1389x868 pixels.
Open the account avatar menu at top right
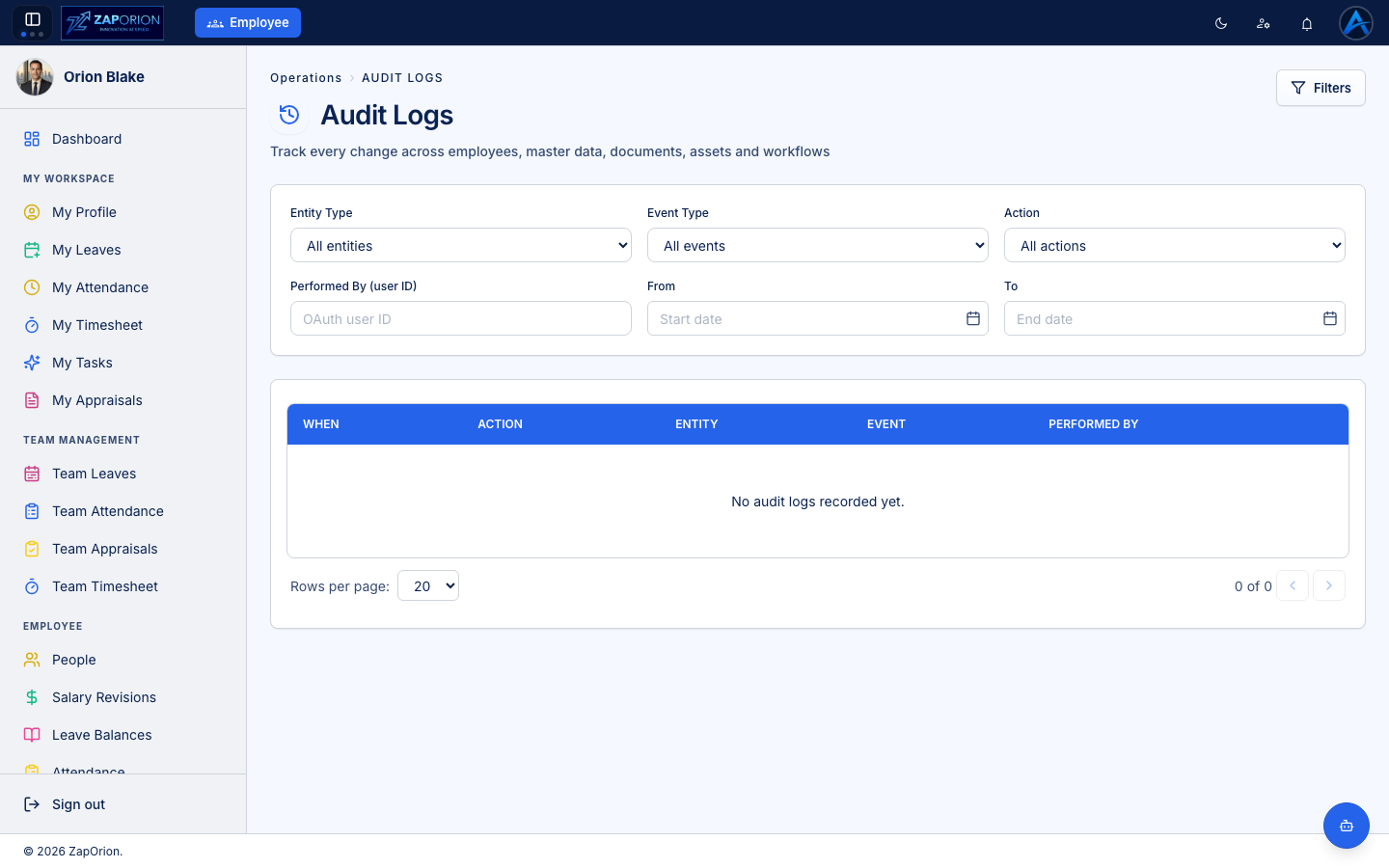(x=1355, y=23)
